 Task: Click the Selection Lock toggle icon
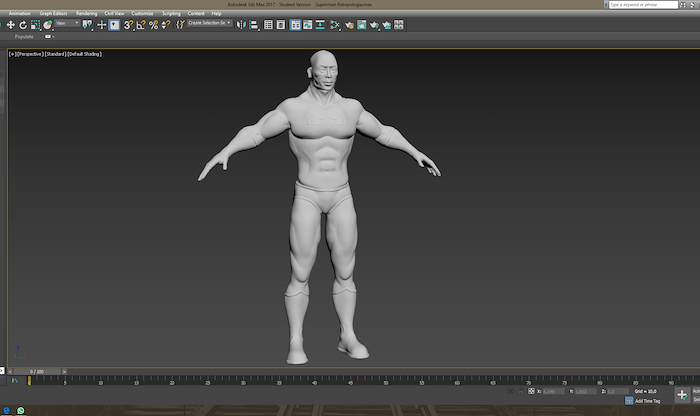(521, 391)
